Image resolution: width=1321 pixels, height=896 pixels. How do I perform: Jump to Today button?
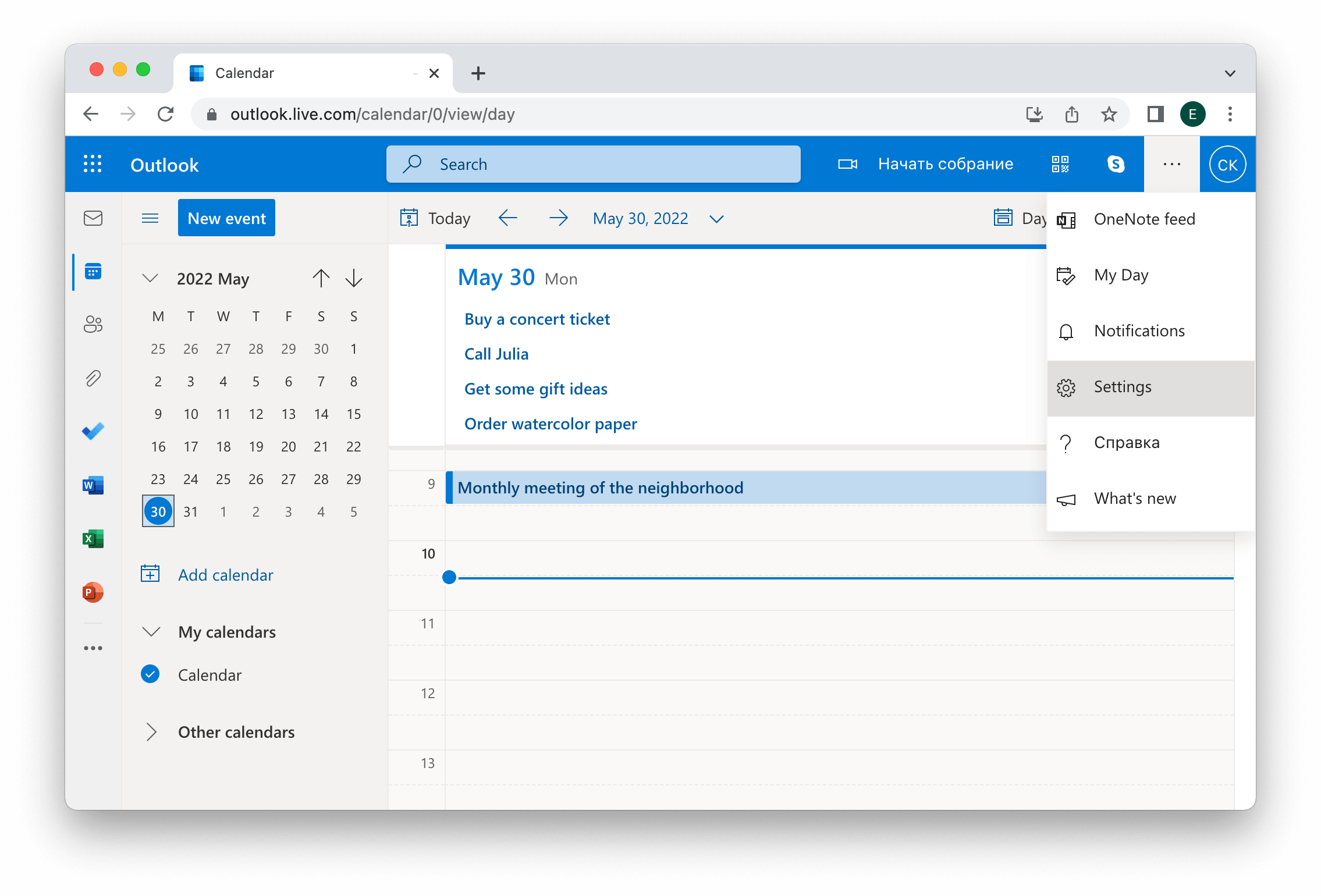(x=435, y=218)
